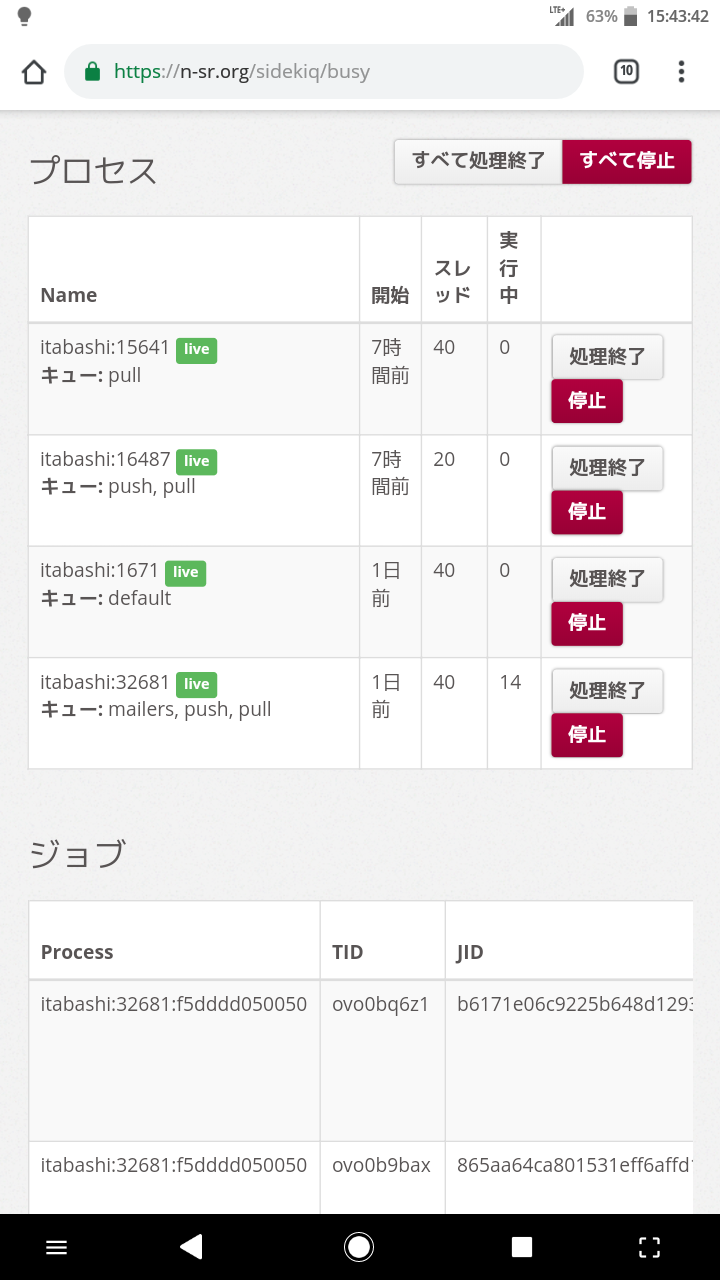Stop the itabashi:16487 process

[587, 512]
